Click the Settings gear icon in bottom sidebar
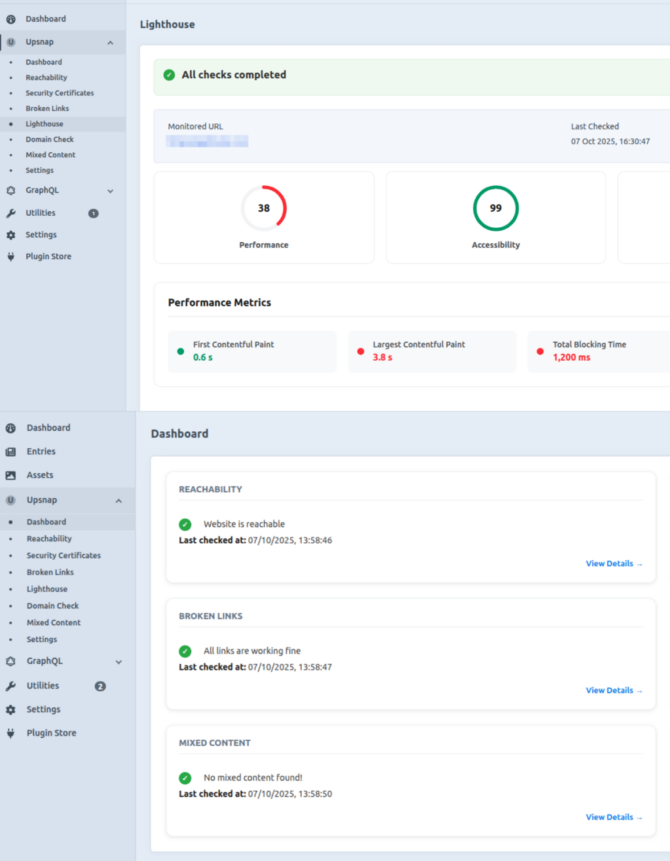This screenshot has width=670, height=861. coord(11,709)
